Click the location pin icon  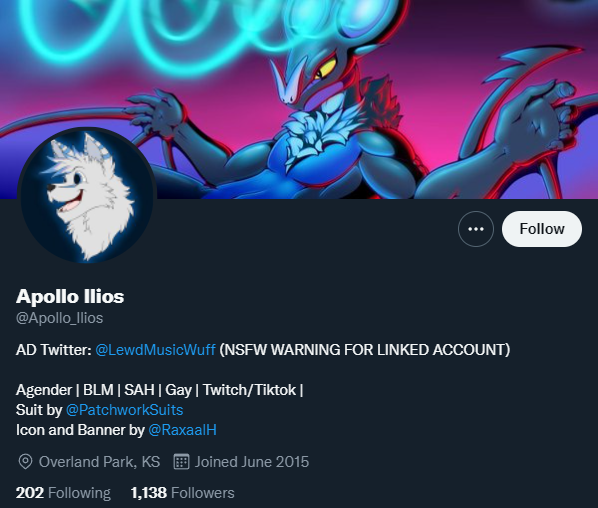point(25,462)
